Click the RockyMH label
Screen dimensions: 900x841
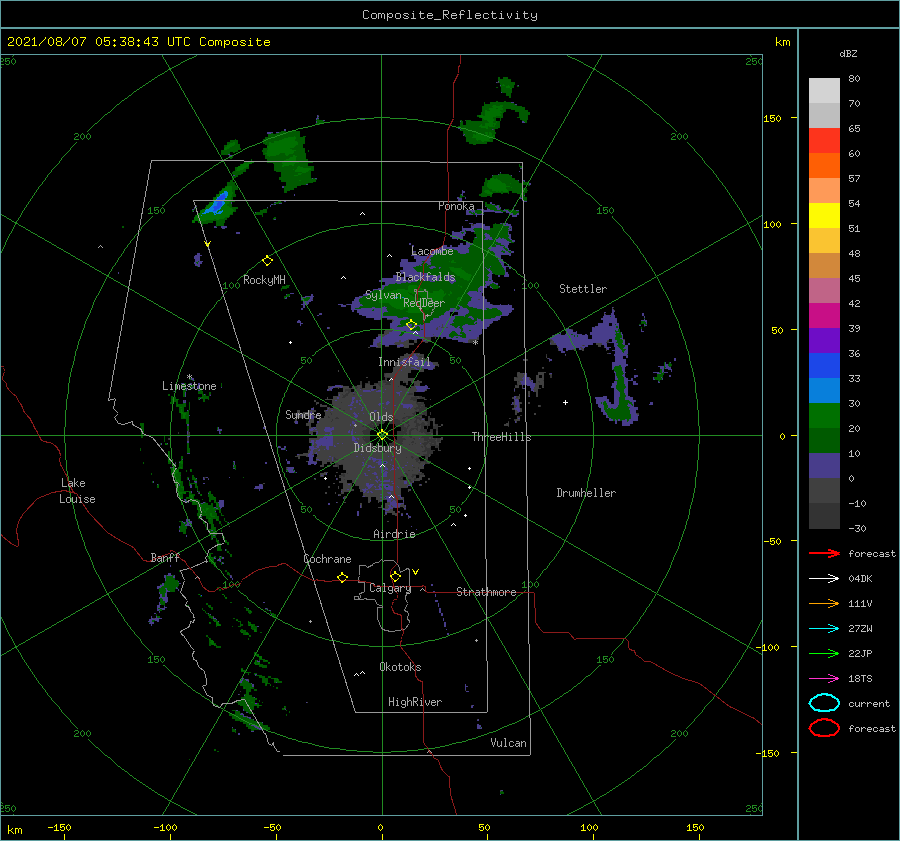coord(264,281)
